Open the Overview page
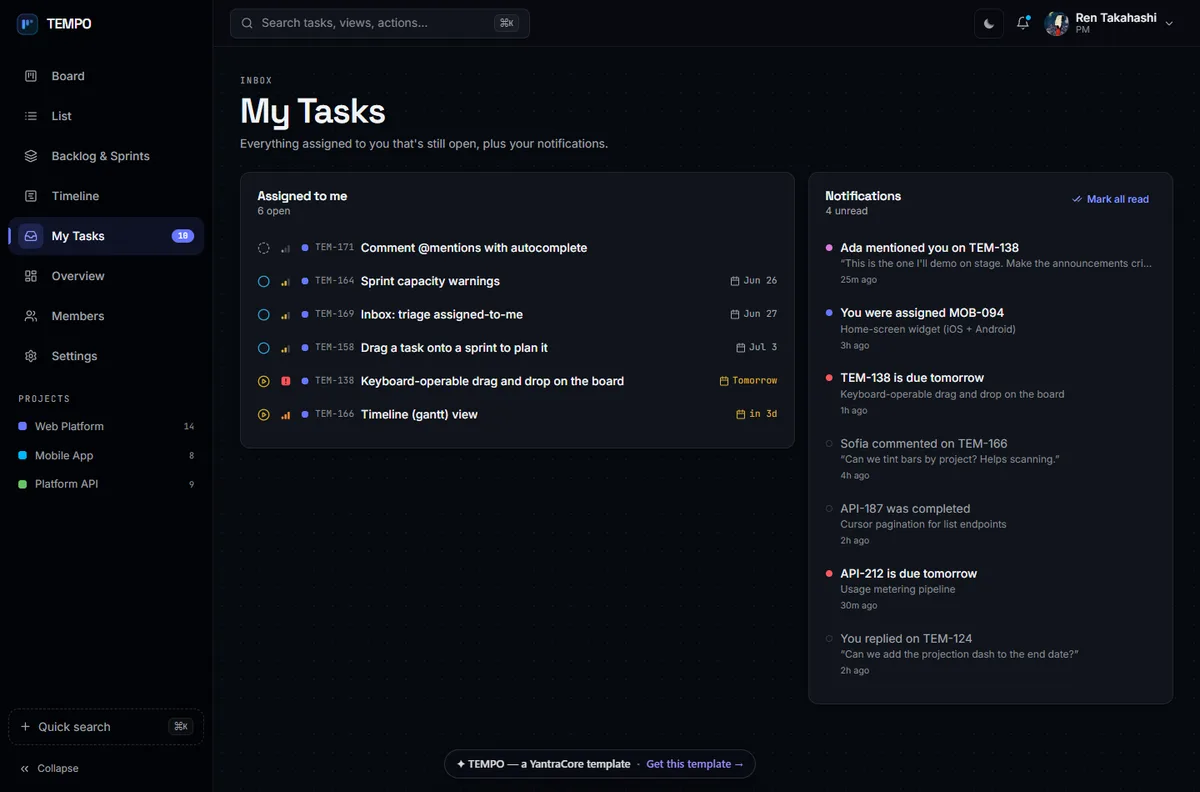 point(106,276)
